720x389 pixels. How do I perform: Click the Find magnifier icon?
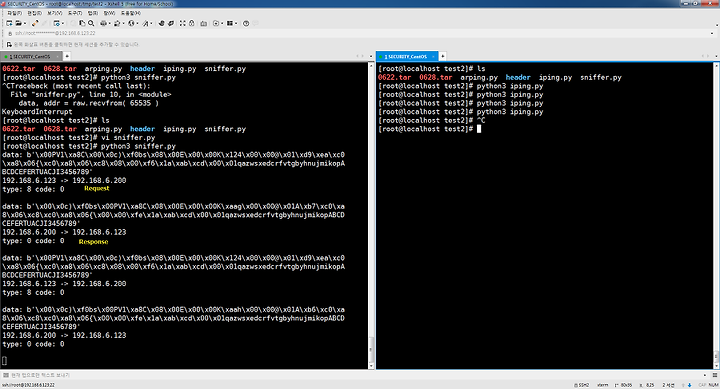pos(91,23)
